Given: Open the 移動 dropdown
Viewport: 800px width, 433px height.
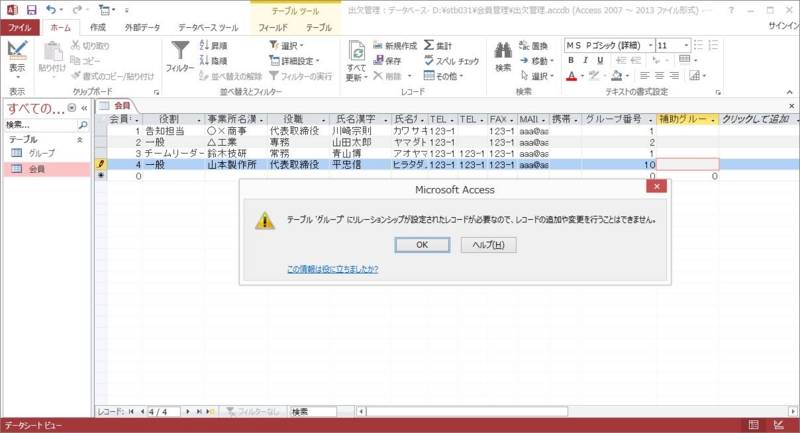Looking at the screenshot, I should point(537,61).
